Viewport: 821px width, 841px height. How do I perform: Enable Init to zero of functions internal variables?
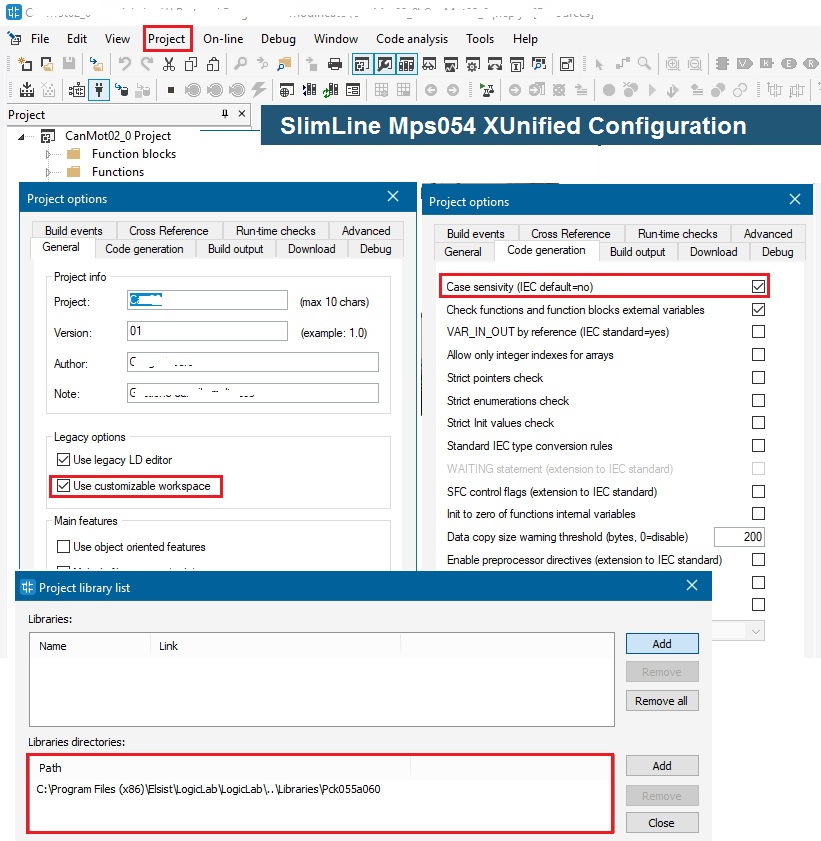click(758, 514)
